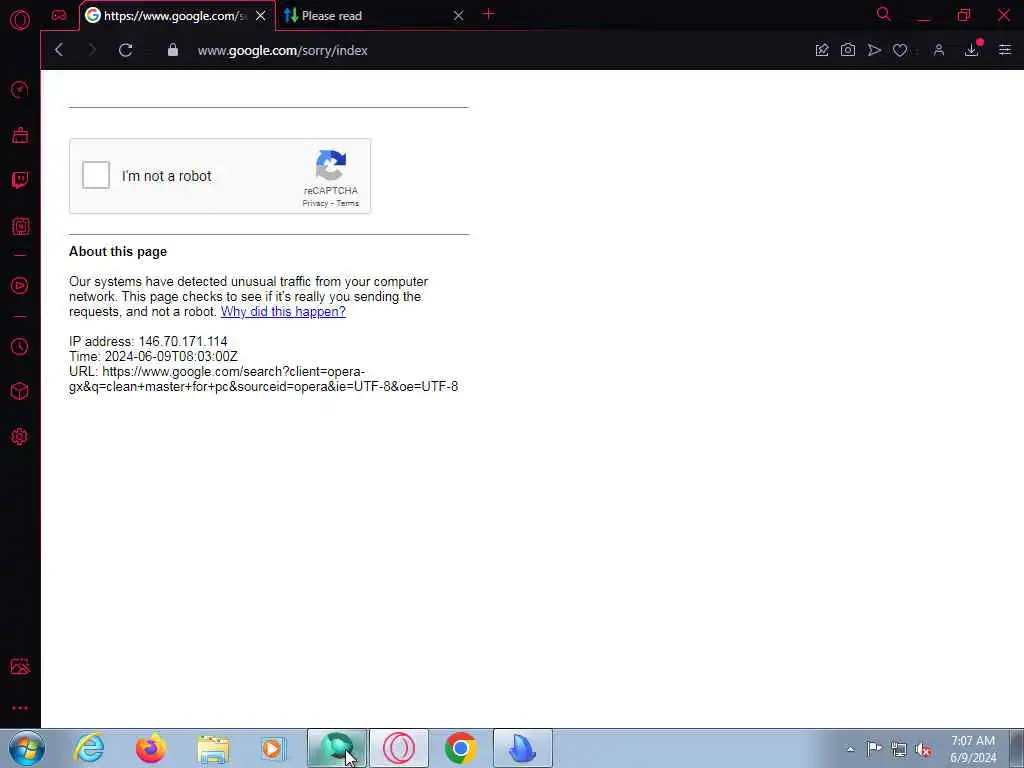Open the muted volume tray icon
The image size is (1024, 768).
(x=923, y=749)
